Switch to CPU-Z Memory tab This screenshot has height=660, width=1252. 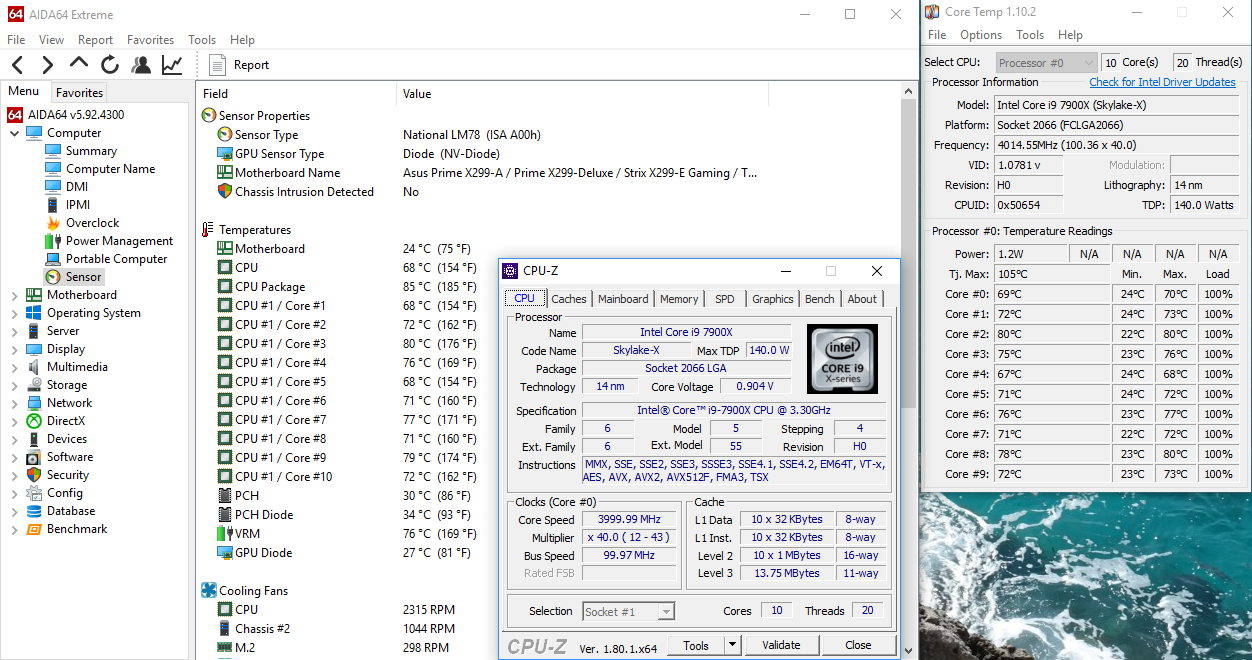(679, 298)
